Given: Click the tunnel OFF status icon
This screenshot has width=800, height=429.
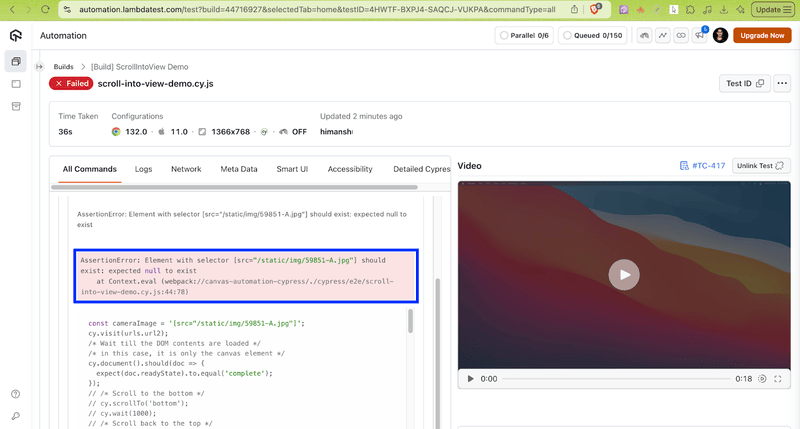Looking at the screenshot, I should [x=284, y=132].
